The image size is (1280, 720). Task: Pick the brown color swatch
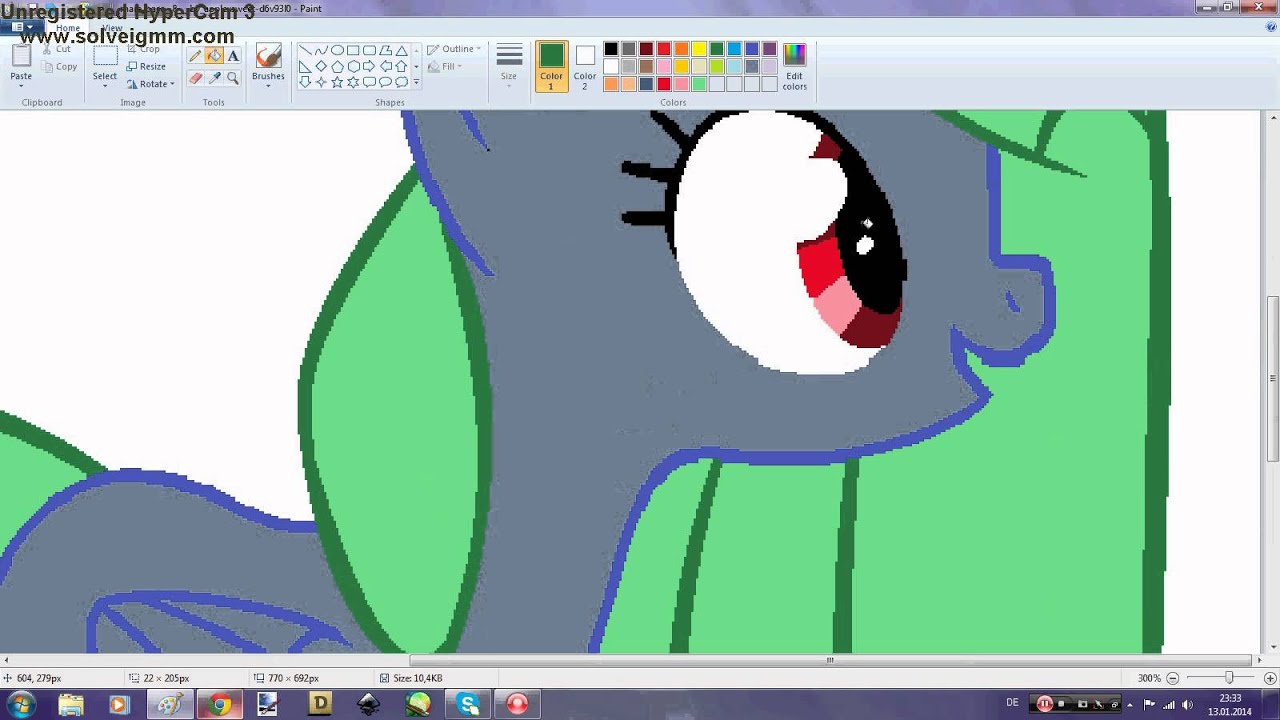(x=646, y=67)
